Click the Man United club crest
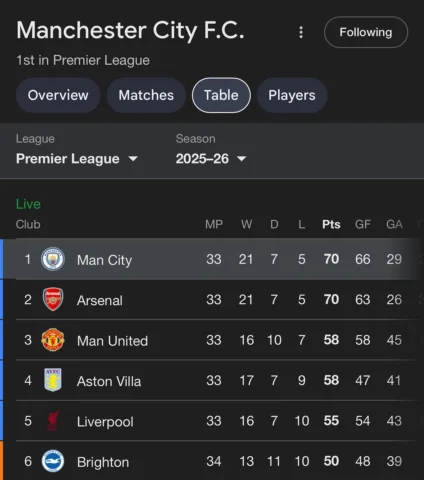This screenshot has width=424, height=480. point(53,340)
